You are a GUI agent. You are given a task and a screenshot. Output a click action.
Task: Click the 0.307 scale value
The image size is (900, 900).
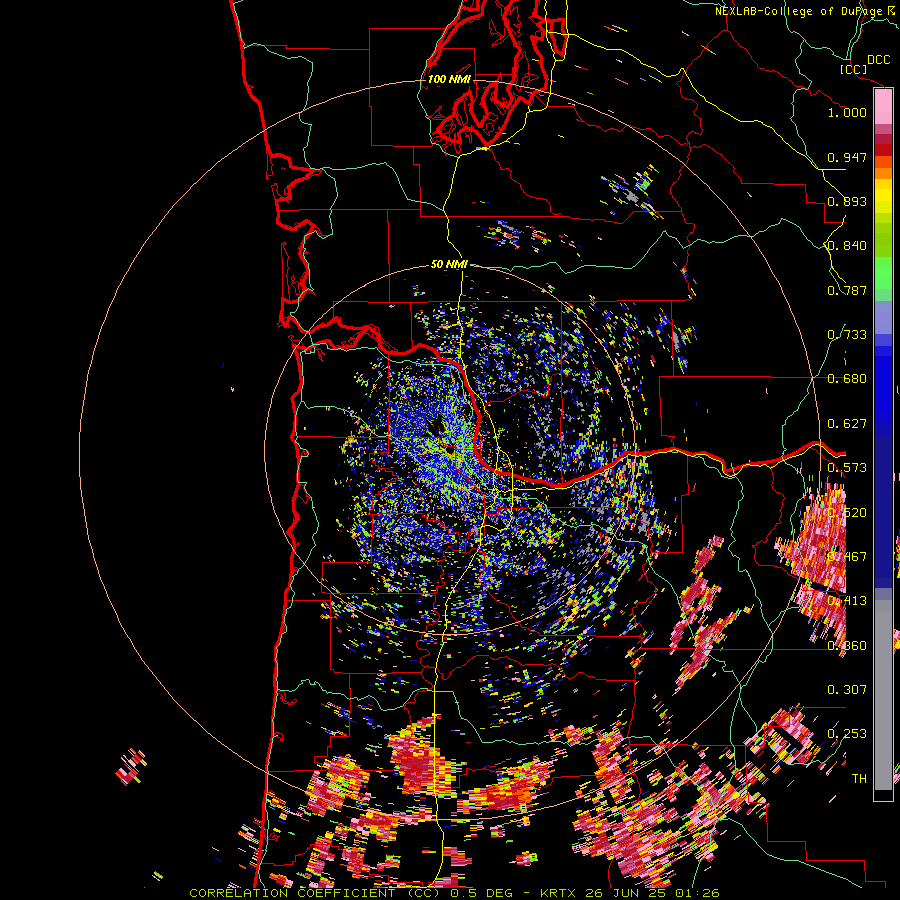point(847,689)
